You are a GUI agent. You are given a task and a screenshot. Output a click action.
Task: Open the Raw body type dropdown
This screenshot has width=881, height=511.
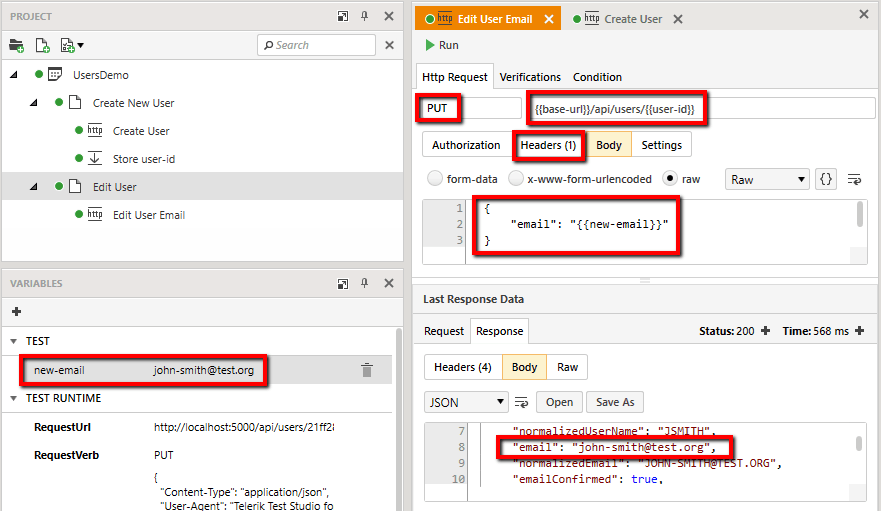click(767, 179)
